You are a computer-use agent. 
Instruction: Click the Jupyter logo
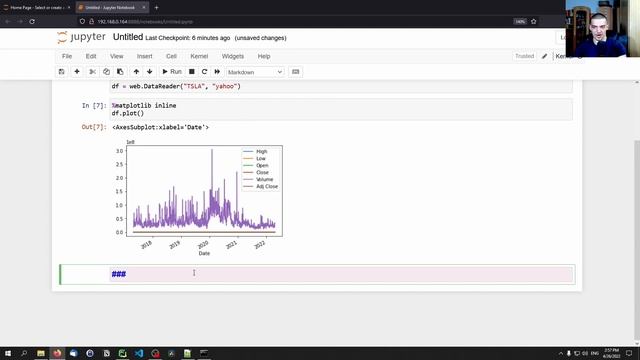[81, 37]
